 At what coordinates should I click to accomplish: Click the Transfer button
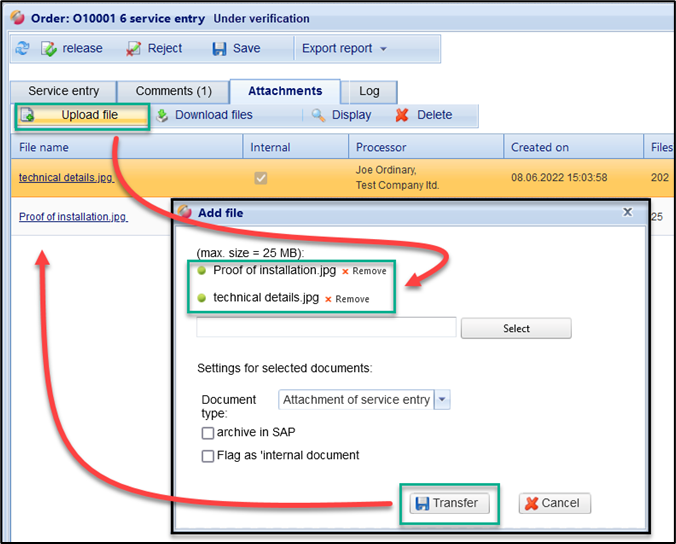447,503
